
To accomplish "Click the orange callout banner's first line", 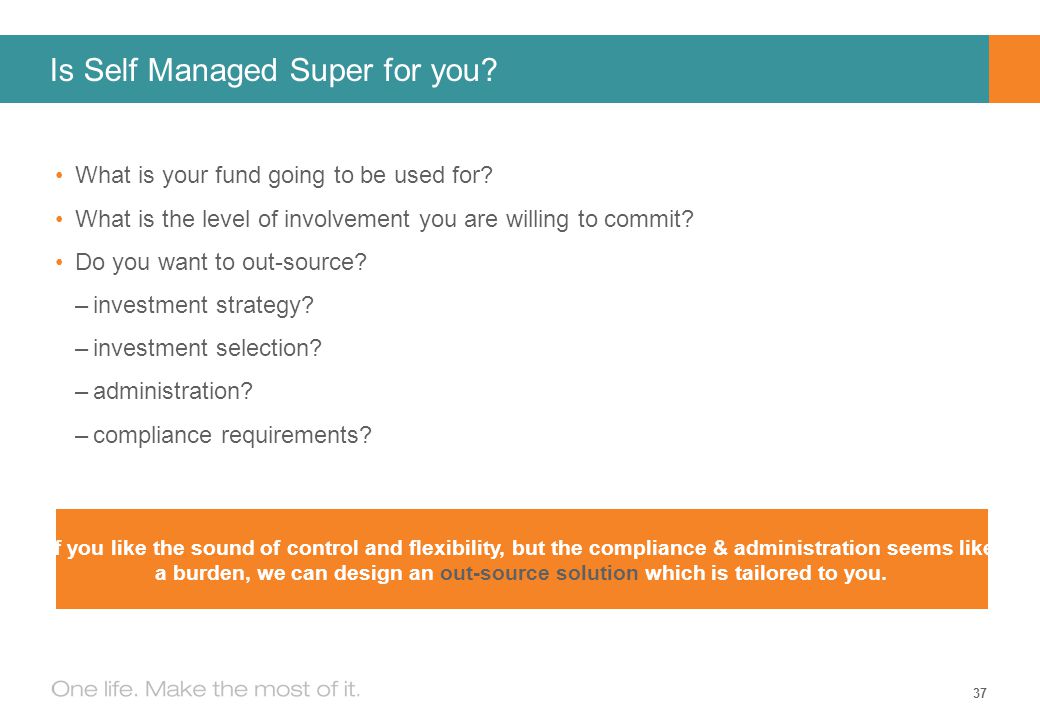I will click(x=522, y=548).
